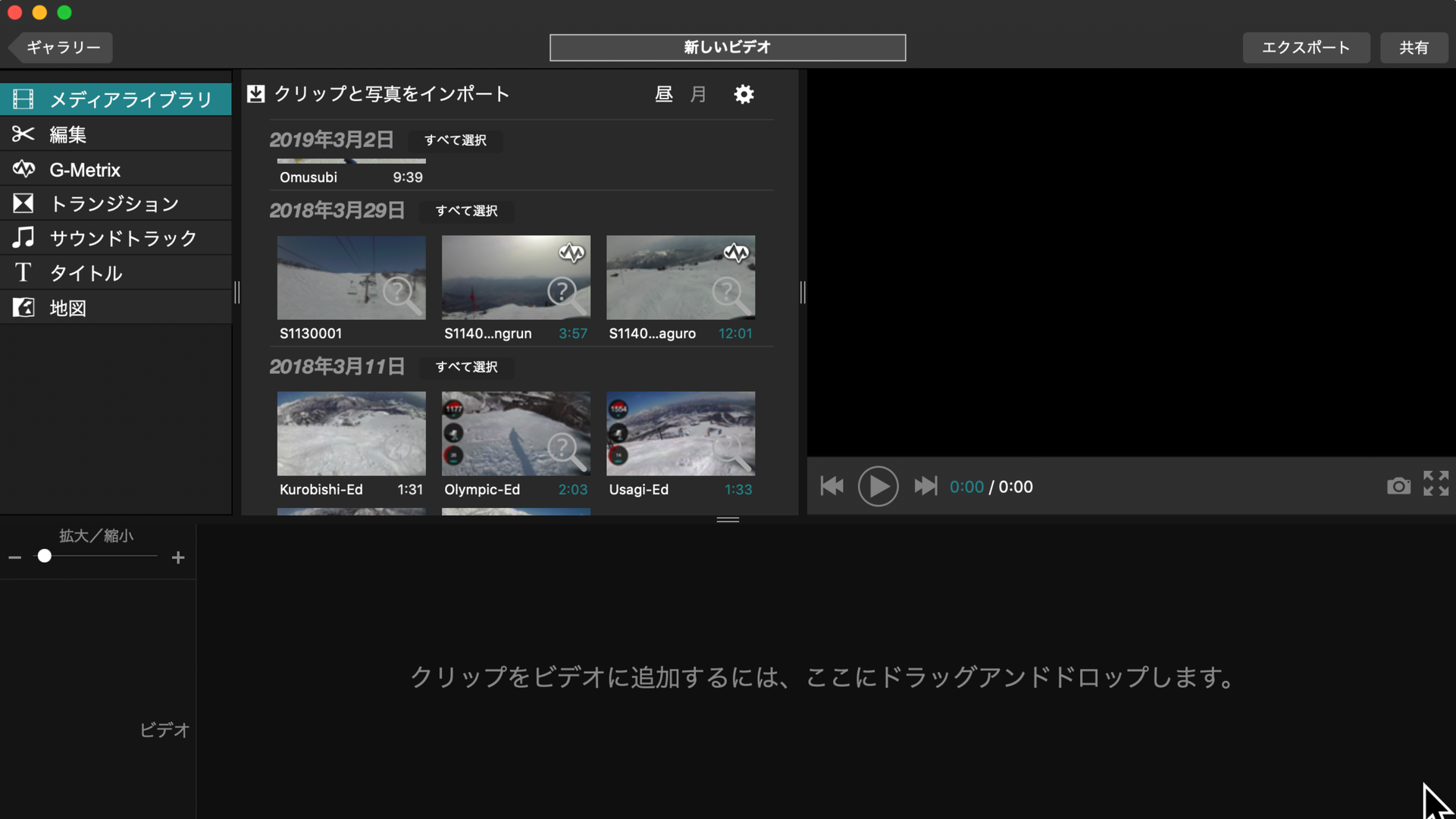
Task: Skip to next clip in player
Action: 925,486
